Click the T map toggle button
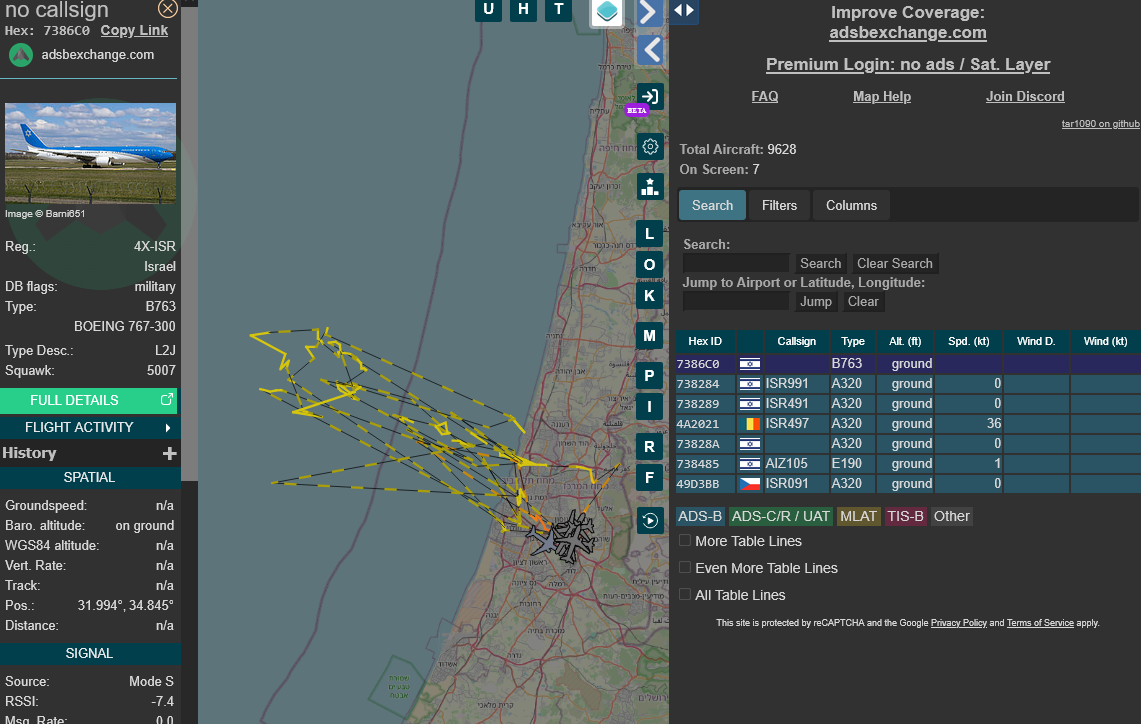 (x=558, y=9)
